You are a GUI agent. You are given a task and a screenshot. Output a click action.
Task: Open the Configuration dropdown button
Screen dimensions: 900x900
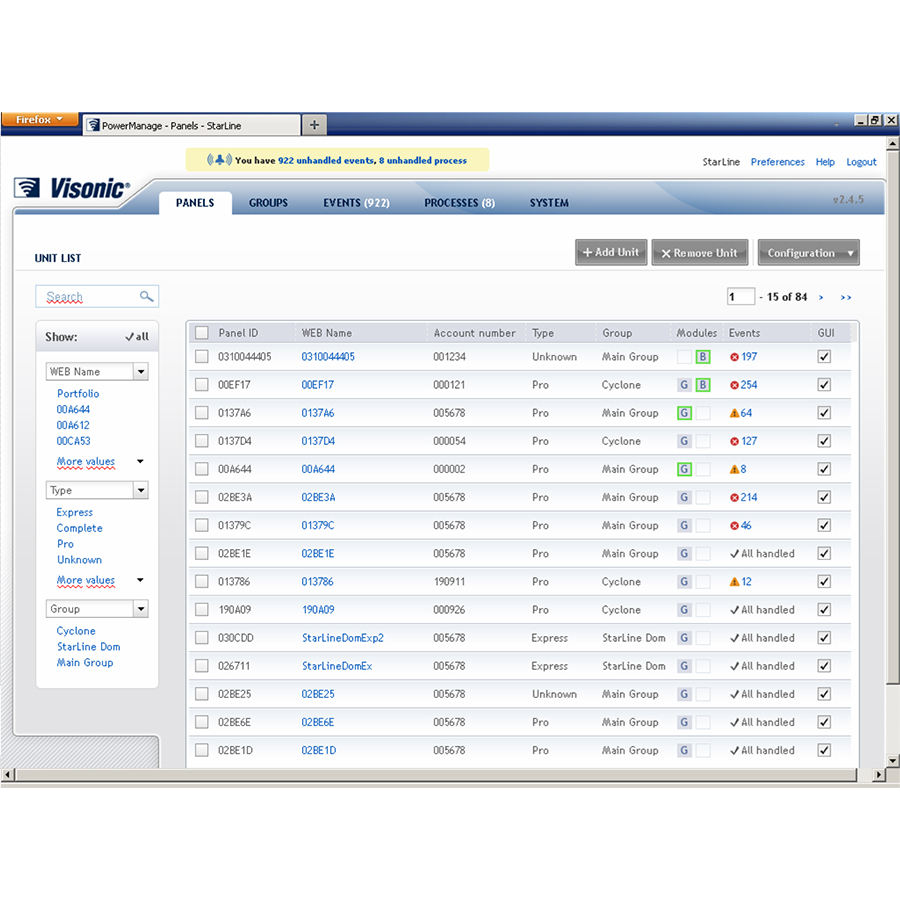pos(808,253)
